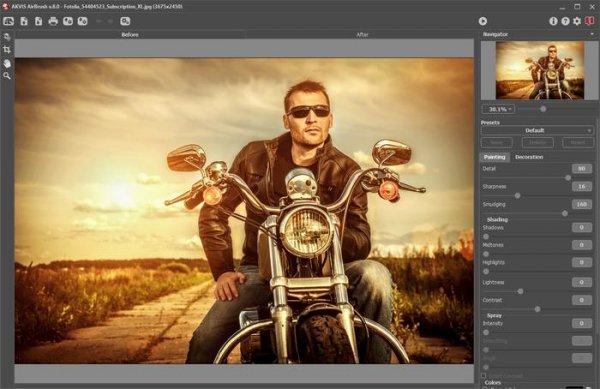Select the Painting tab
Screen dimensions: 600x389
click(x=494, y=157)
